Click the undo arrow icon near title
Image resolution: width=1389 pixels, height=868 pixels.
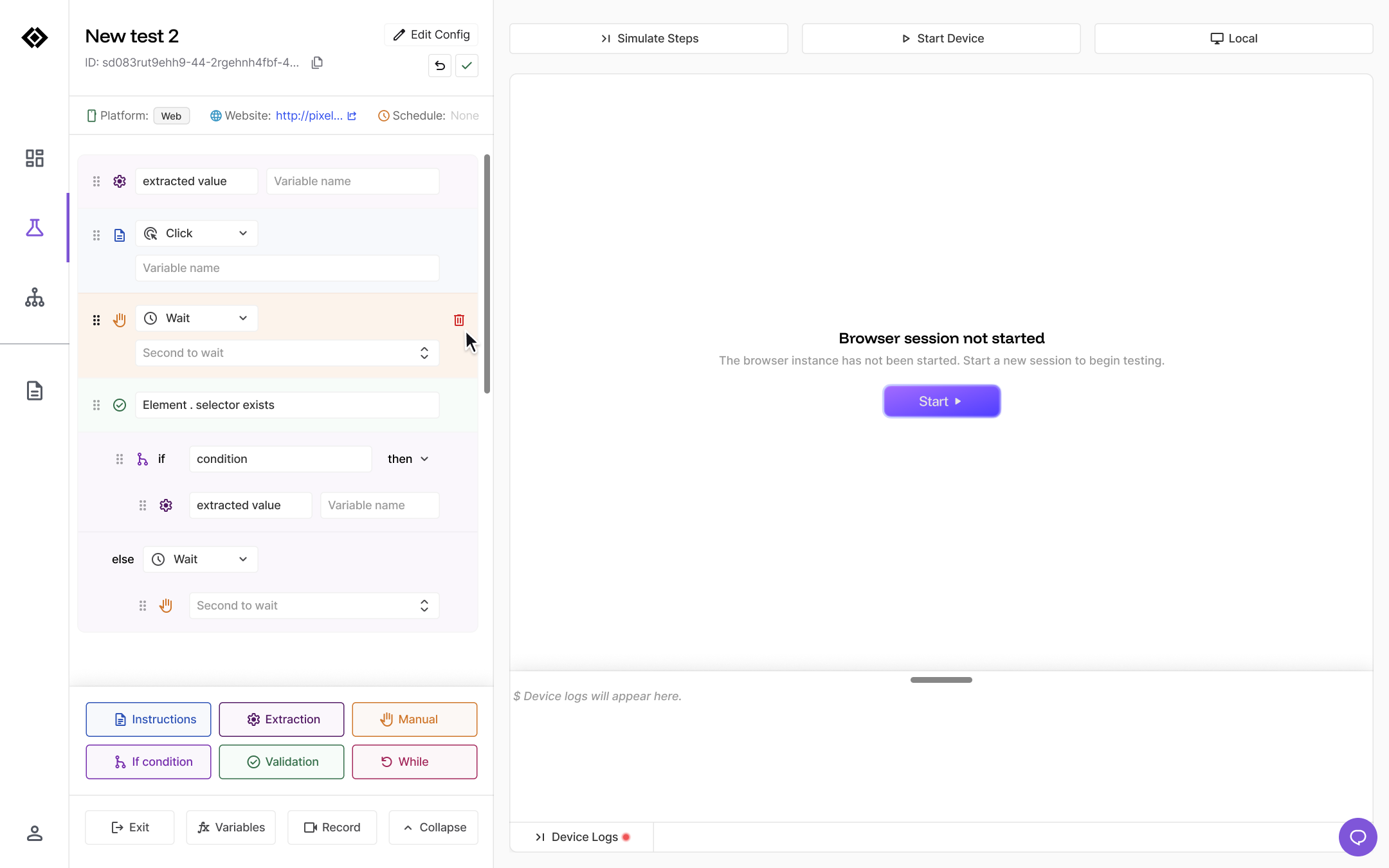tap(440, 66)
